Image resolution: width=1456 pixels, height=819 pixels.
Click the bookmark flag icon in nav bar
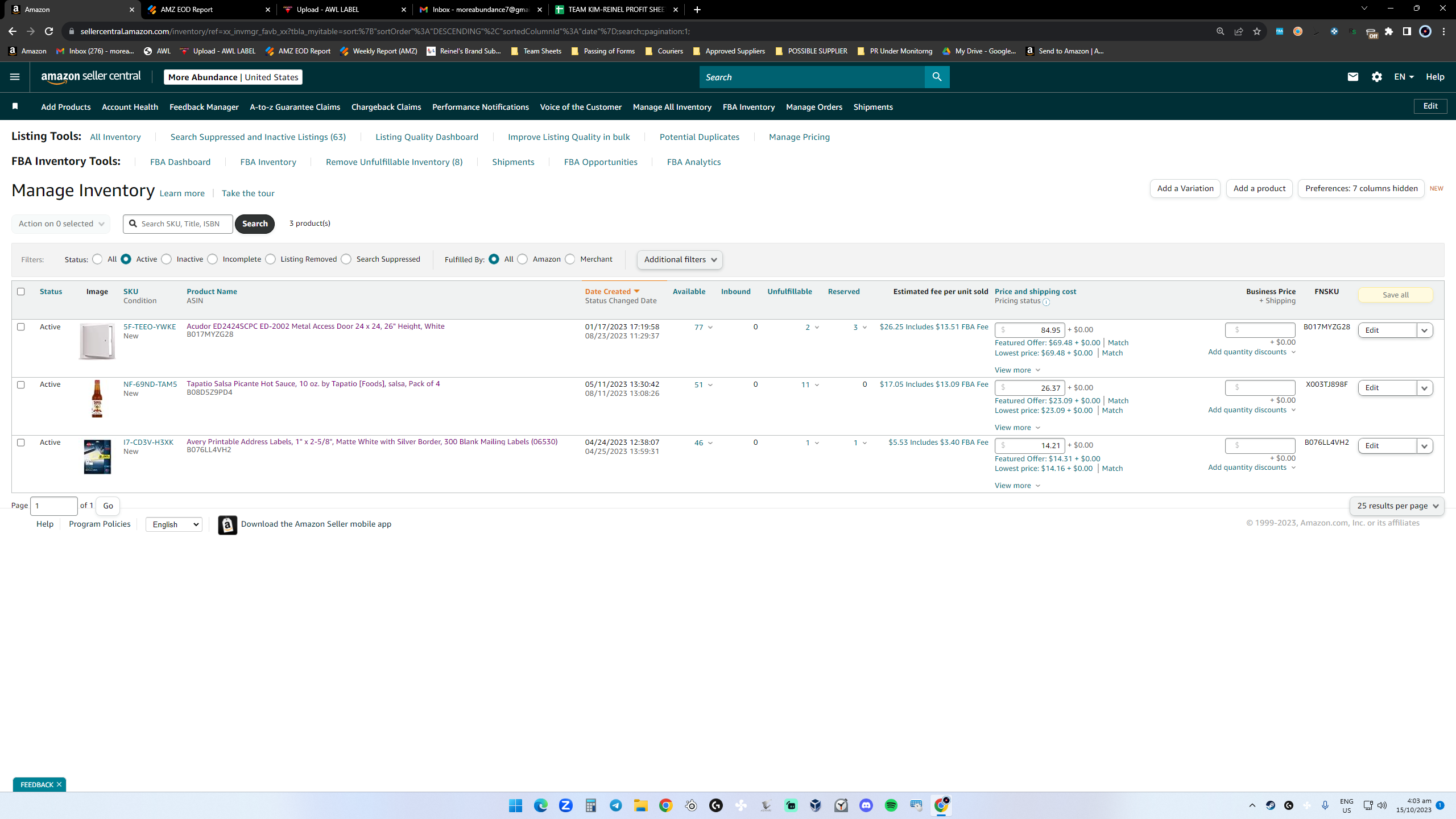[x=15, y=106]
